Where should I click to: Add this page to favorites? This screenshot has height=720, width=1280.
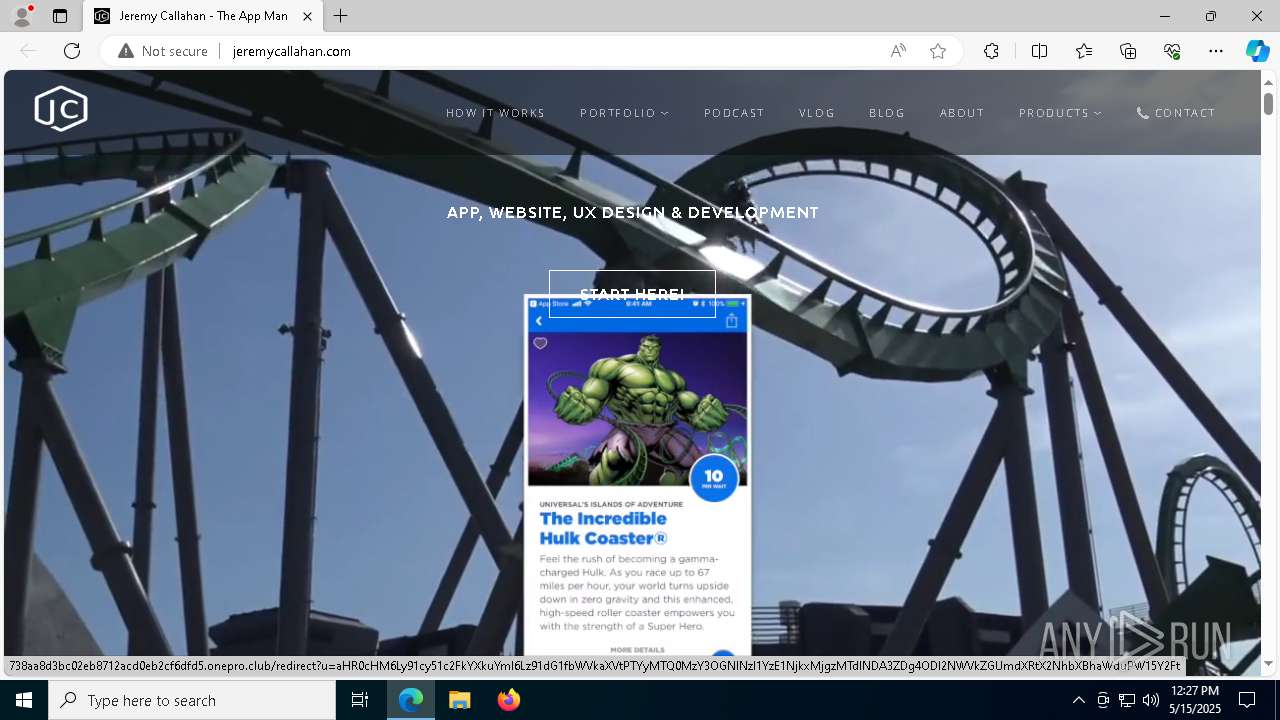(x=937, y=51)
